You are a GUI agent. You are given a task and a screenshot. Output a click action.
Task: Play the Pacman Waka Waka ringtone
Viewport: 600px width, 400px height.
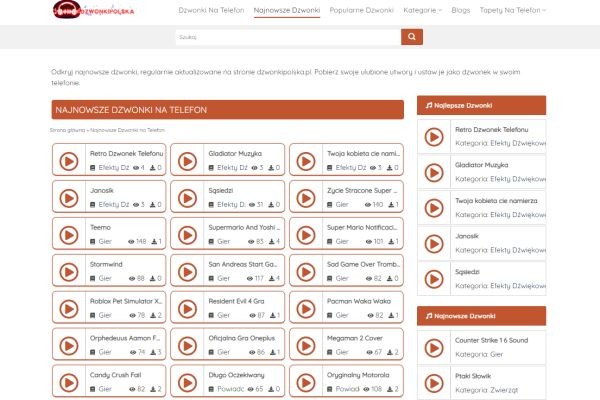coord(306,308)
